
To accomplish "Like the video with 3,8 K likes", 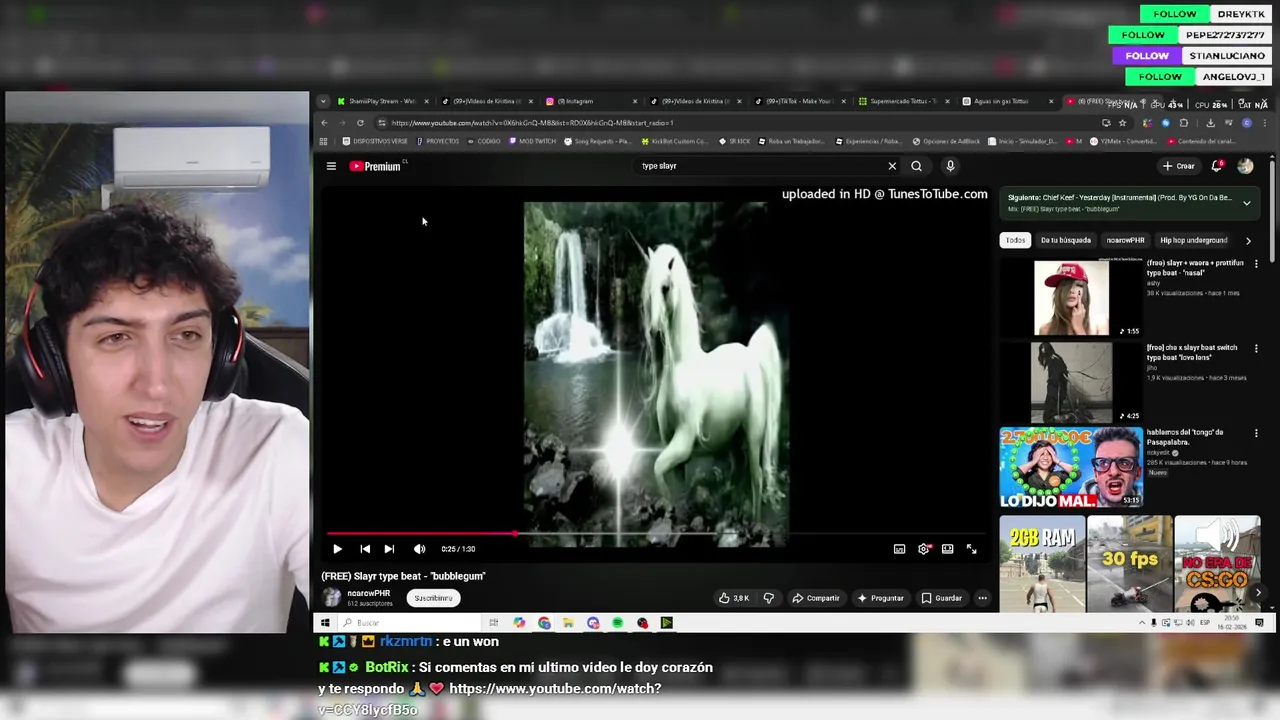I will (733, 598).
